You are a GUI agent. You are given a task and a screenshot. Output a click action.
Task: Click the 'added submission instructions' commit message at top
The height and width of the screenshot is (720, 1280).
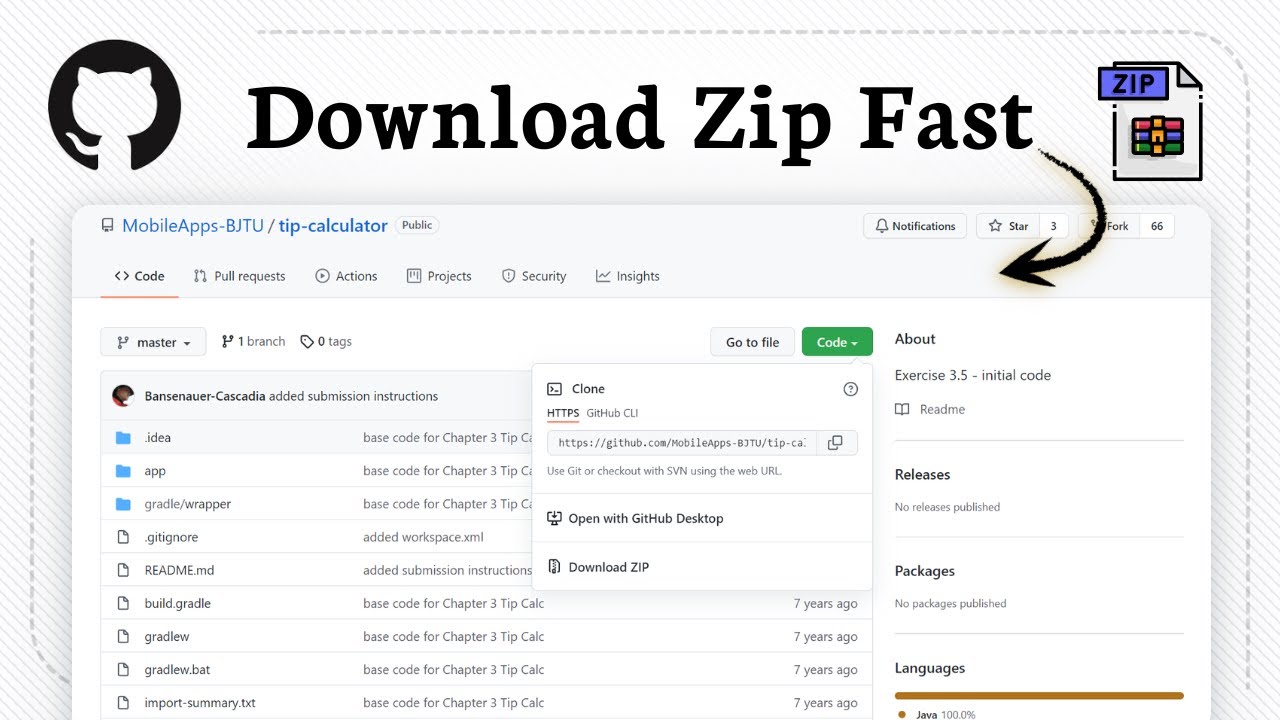tap(354, 396)
